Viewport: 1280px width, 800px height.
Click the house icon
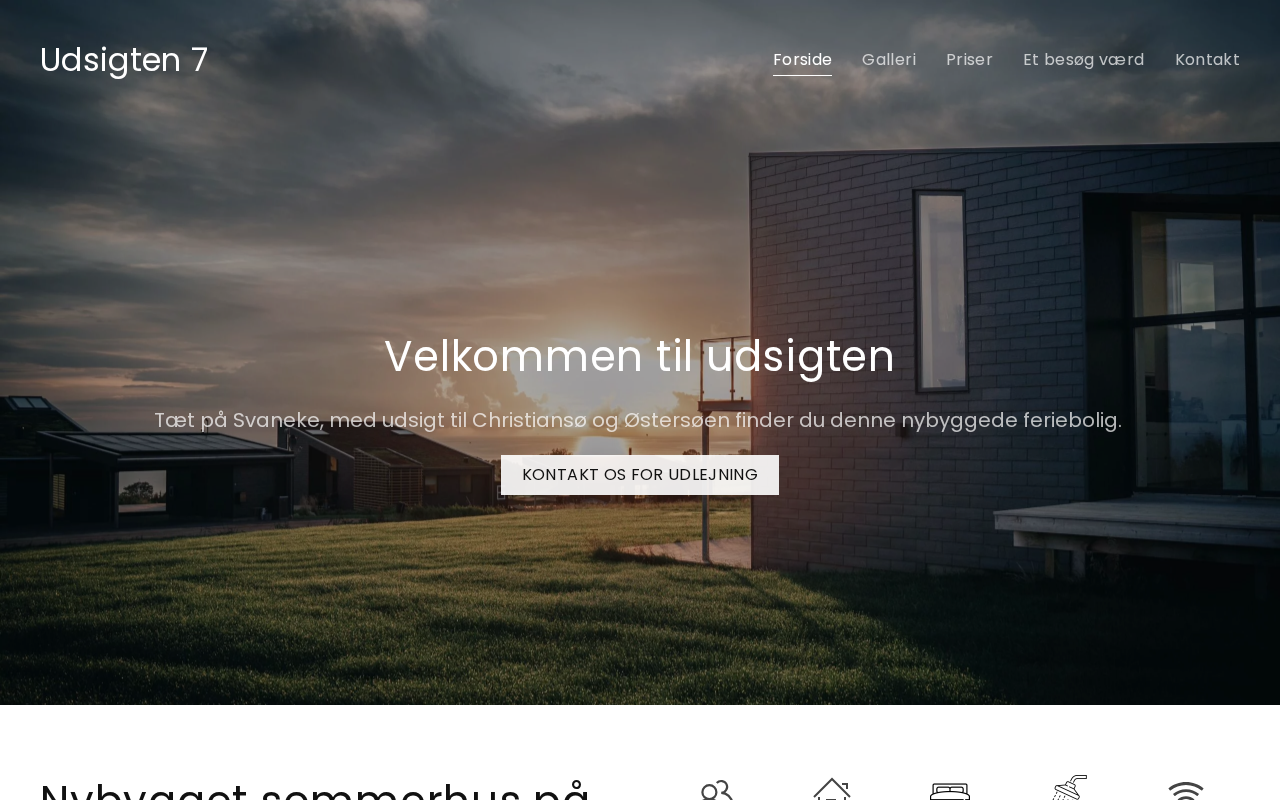(831, 789)
